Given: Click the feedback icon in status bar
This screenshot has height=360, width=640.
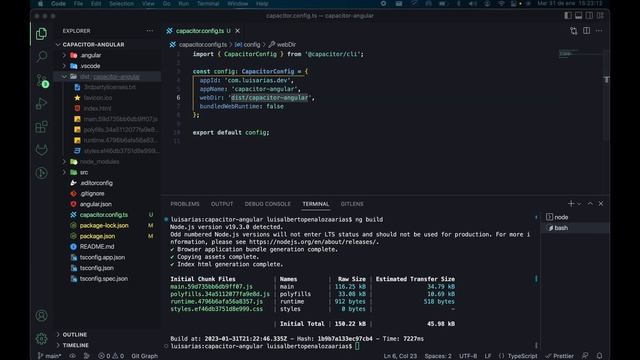Looking at the screenshot, I should coord(585,356).
